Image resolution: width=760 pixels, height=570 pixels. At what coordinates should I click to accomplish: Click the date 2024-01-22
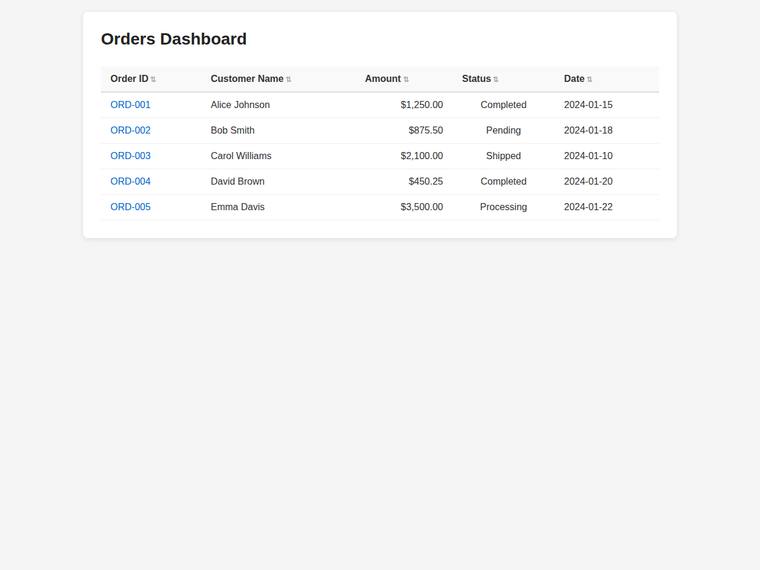588,207
